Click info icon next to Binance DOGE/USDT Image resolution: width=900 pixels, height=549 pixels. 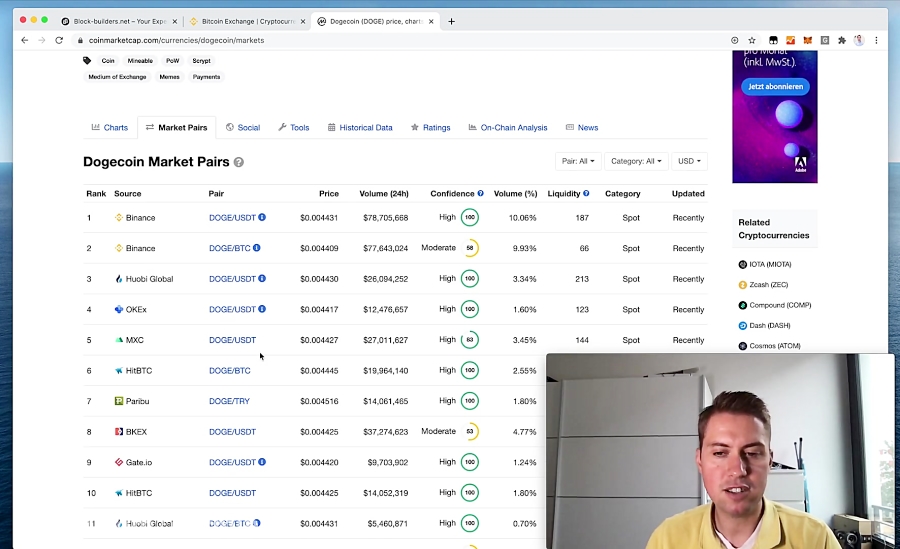[262, 217]
